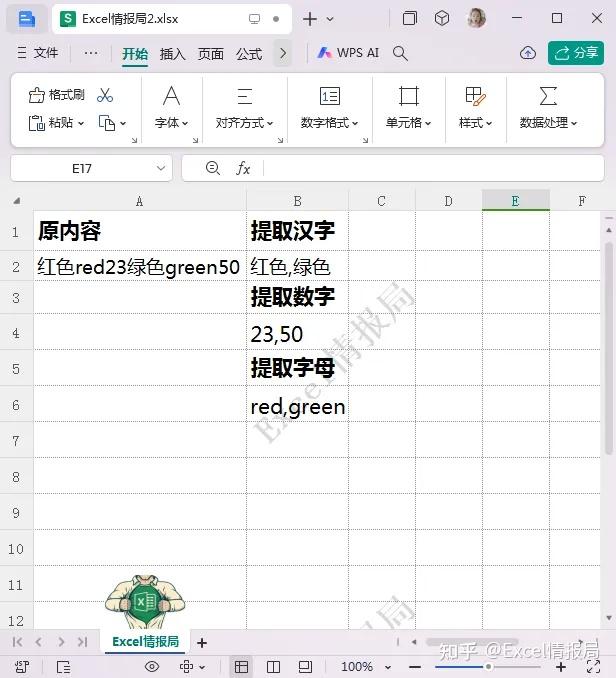Viewport: 616px width, 678px height.
Task: Switch to page break preview icon
Action: (x=273, y=667)
